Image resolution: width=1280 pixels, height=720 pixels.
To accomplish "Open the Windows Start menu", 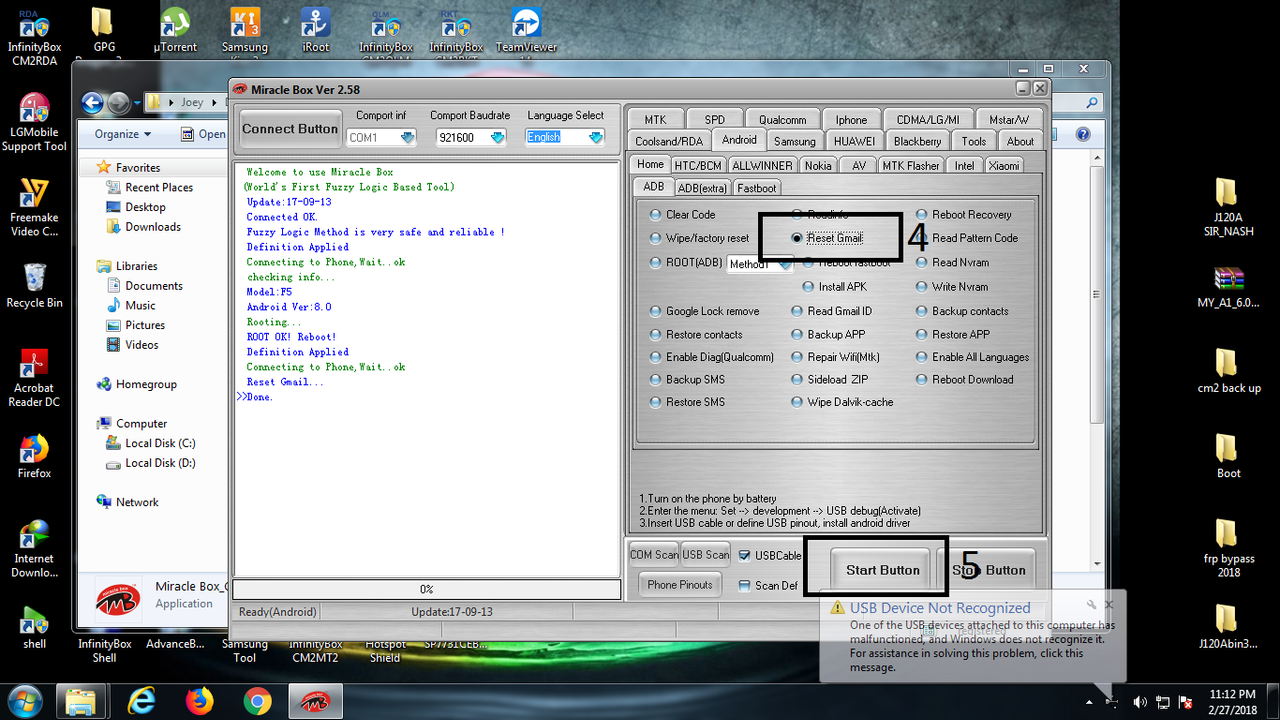I will 23,701.
